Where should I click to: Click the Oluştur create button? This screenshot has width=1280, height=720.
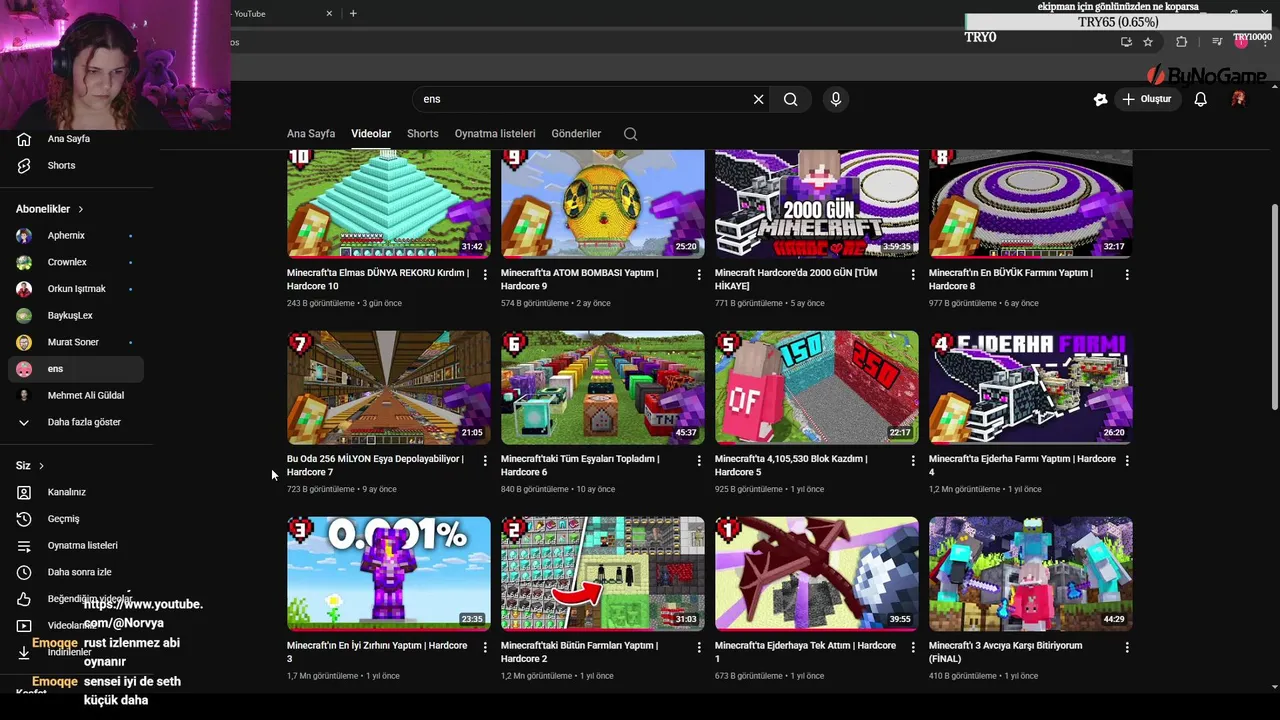click(1146, 99)
